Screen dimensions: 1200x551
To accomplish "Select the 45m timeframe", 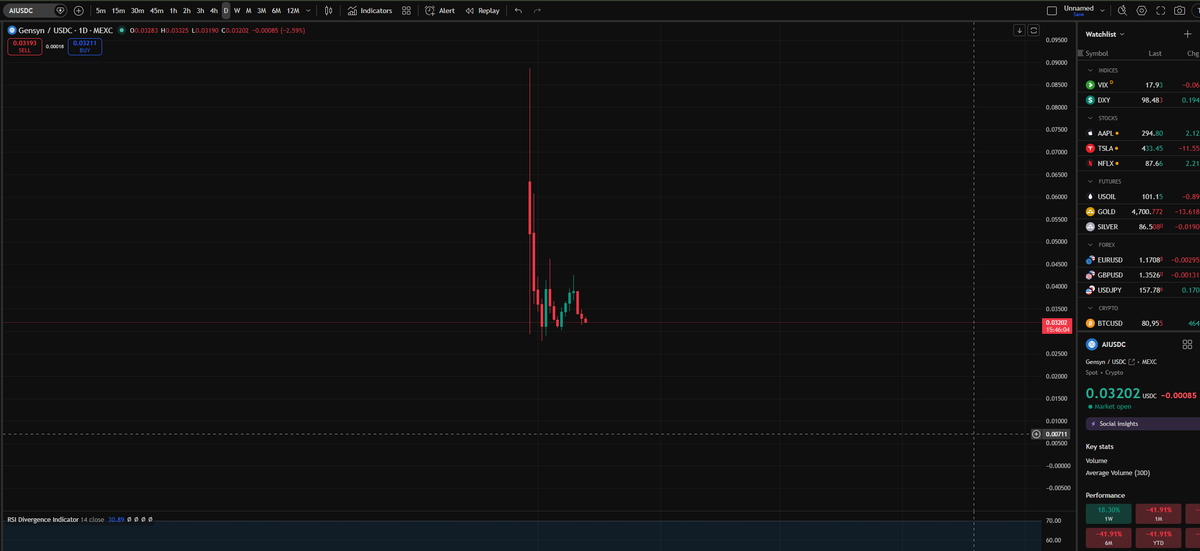I will point(156,10).
